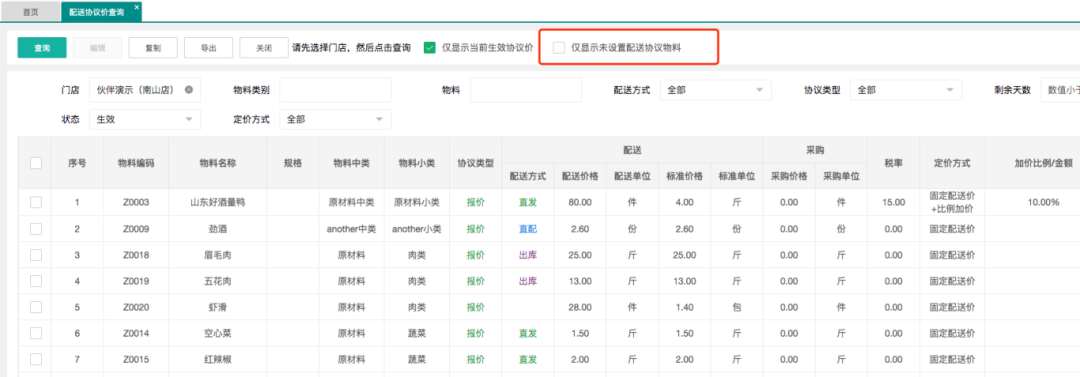Click another中类 category cell

(x=351, y=228)
